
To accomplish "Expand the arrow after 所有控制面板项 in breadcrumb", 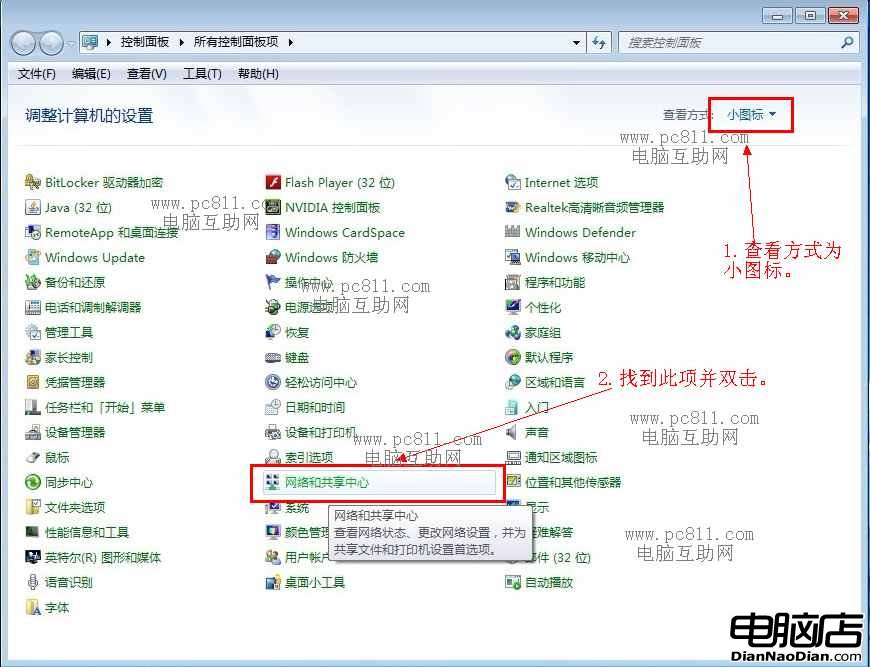I will point(290,42).
